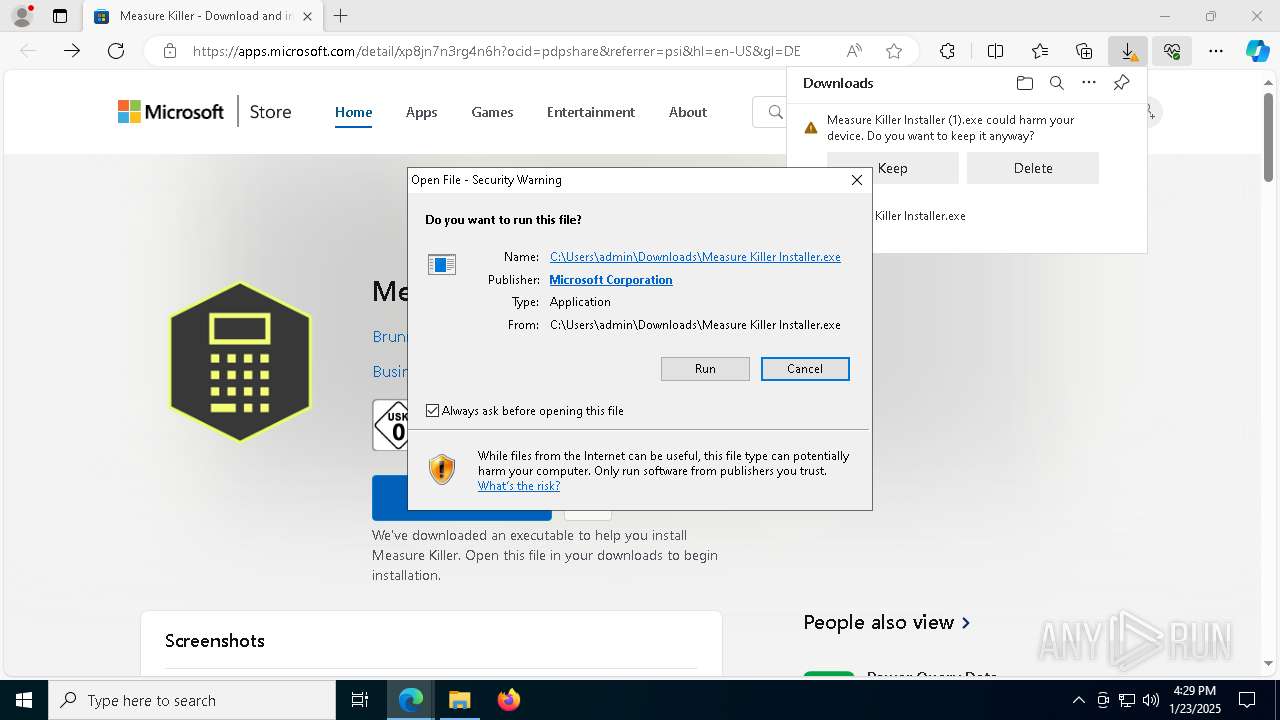Click the taskbar search box

click(192, 700)
